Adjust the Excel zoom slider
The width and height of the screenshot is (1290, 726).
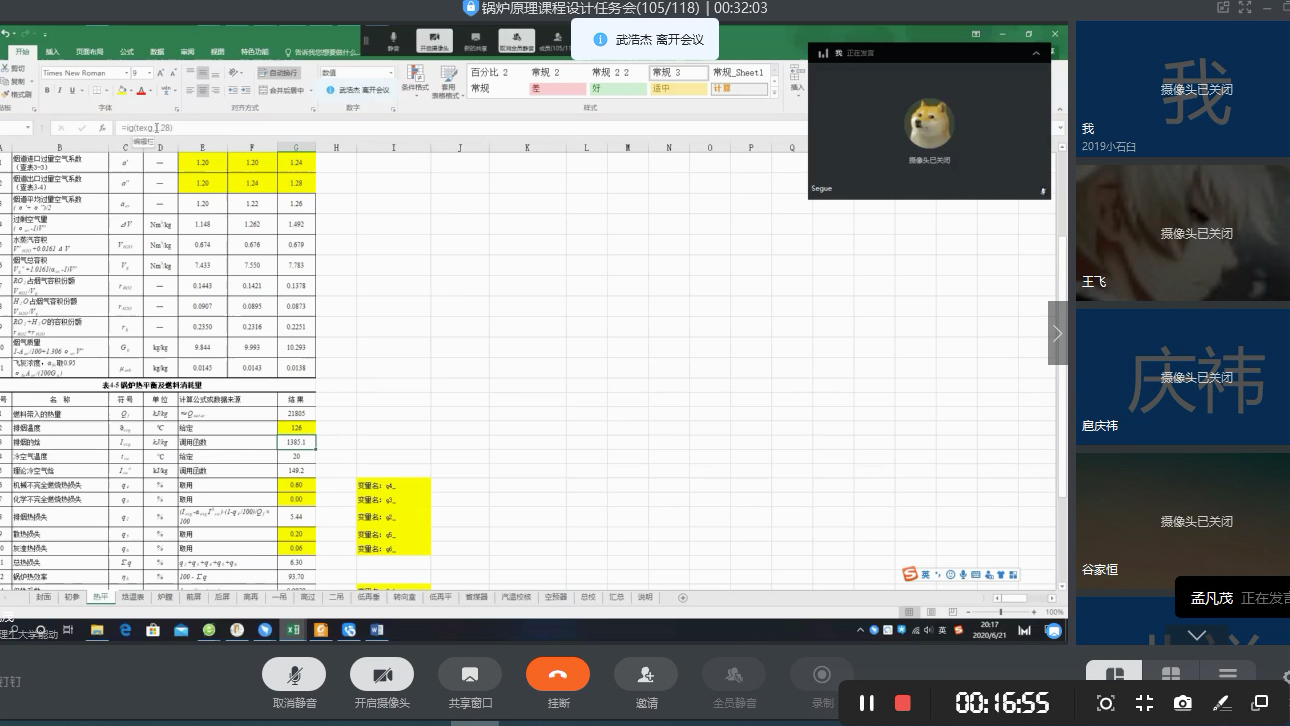pyautogui.click(x=1001, y=612)
